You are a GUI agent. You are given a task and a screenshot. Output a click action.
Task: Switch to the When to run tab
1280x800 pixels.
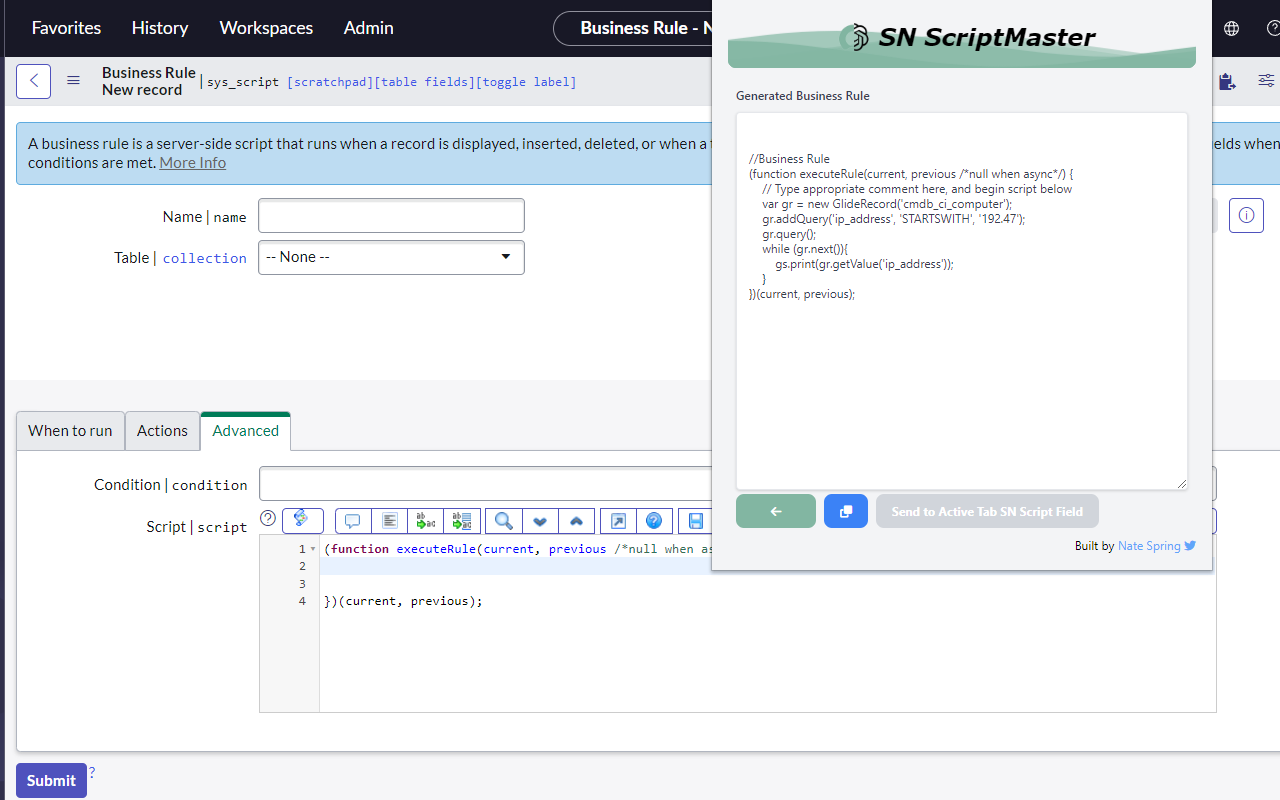pos(70,431)
